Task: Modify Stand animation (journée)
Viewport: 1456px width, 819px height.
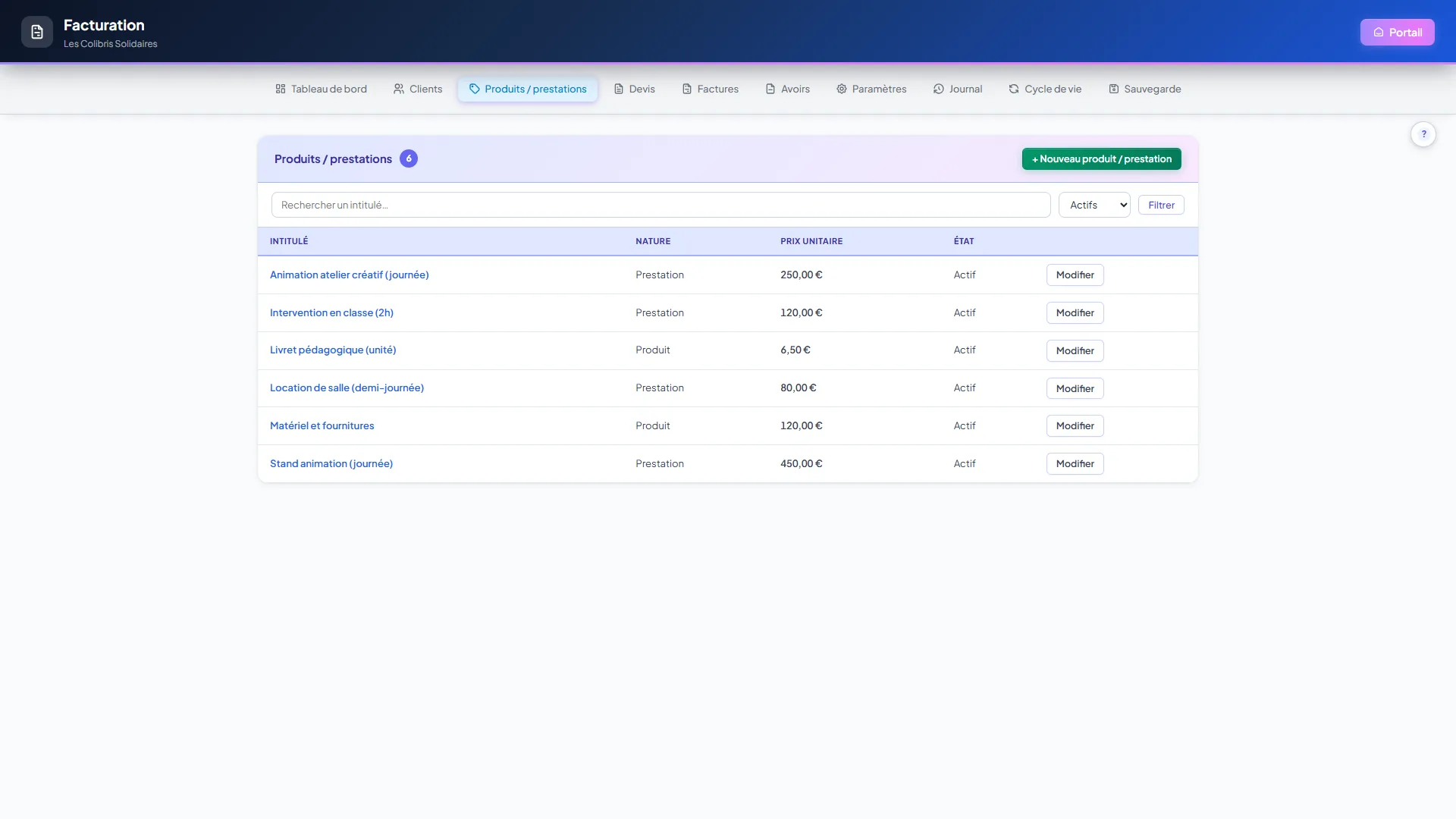Action: [x=1075, y=463]
